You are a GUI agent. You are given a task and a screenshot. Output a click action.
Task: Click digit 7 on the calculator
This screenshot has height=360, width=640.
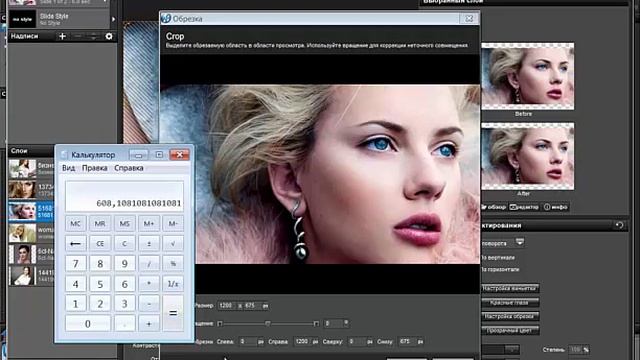76,264
